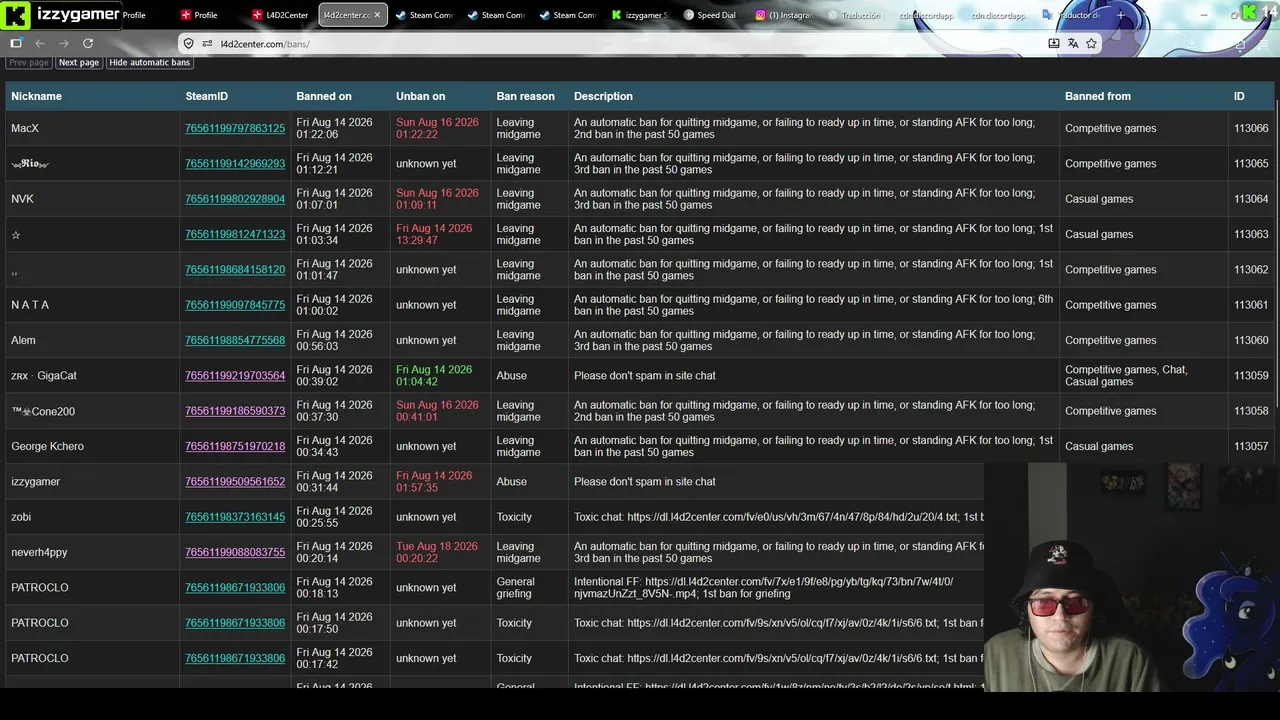The image size is (1280, 720).
Task: Select the nickname izzygamer in table
Action: [36, 482]
